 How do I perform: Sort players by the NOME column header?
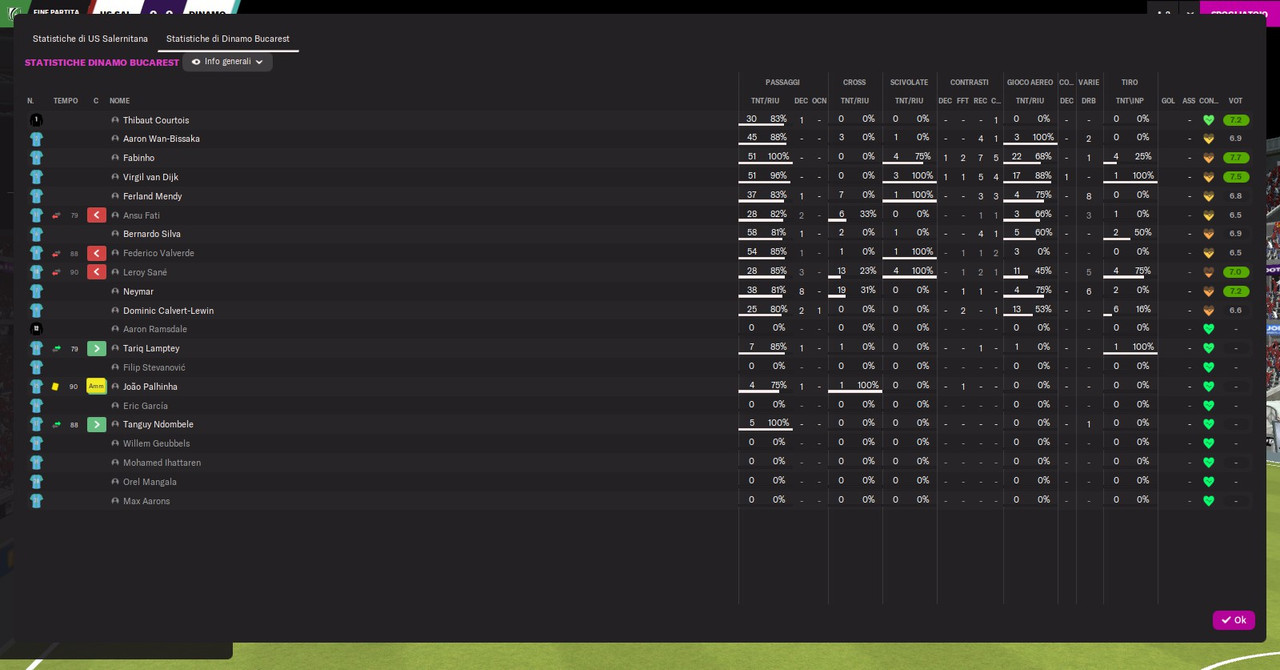(119, 101)
